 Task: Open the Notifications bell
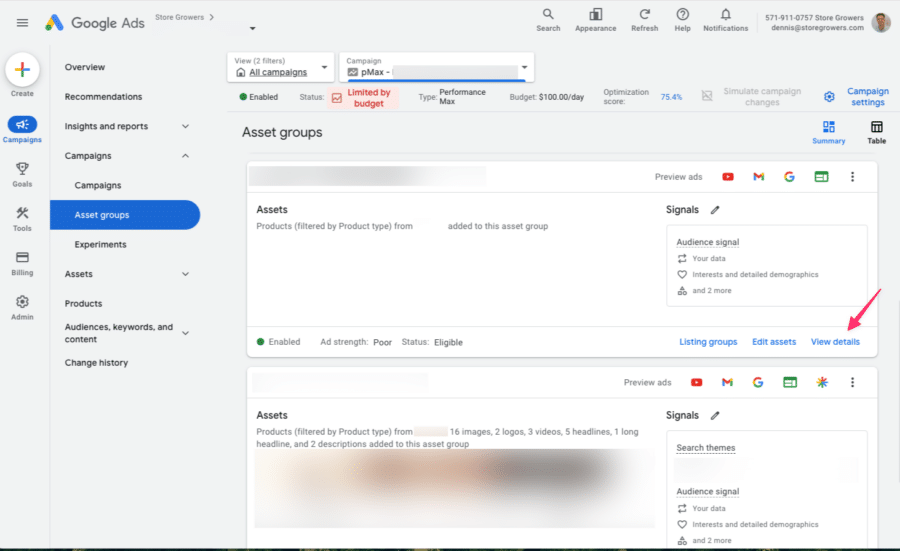pos(726,20)
